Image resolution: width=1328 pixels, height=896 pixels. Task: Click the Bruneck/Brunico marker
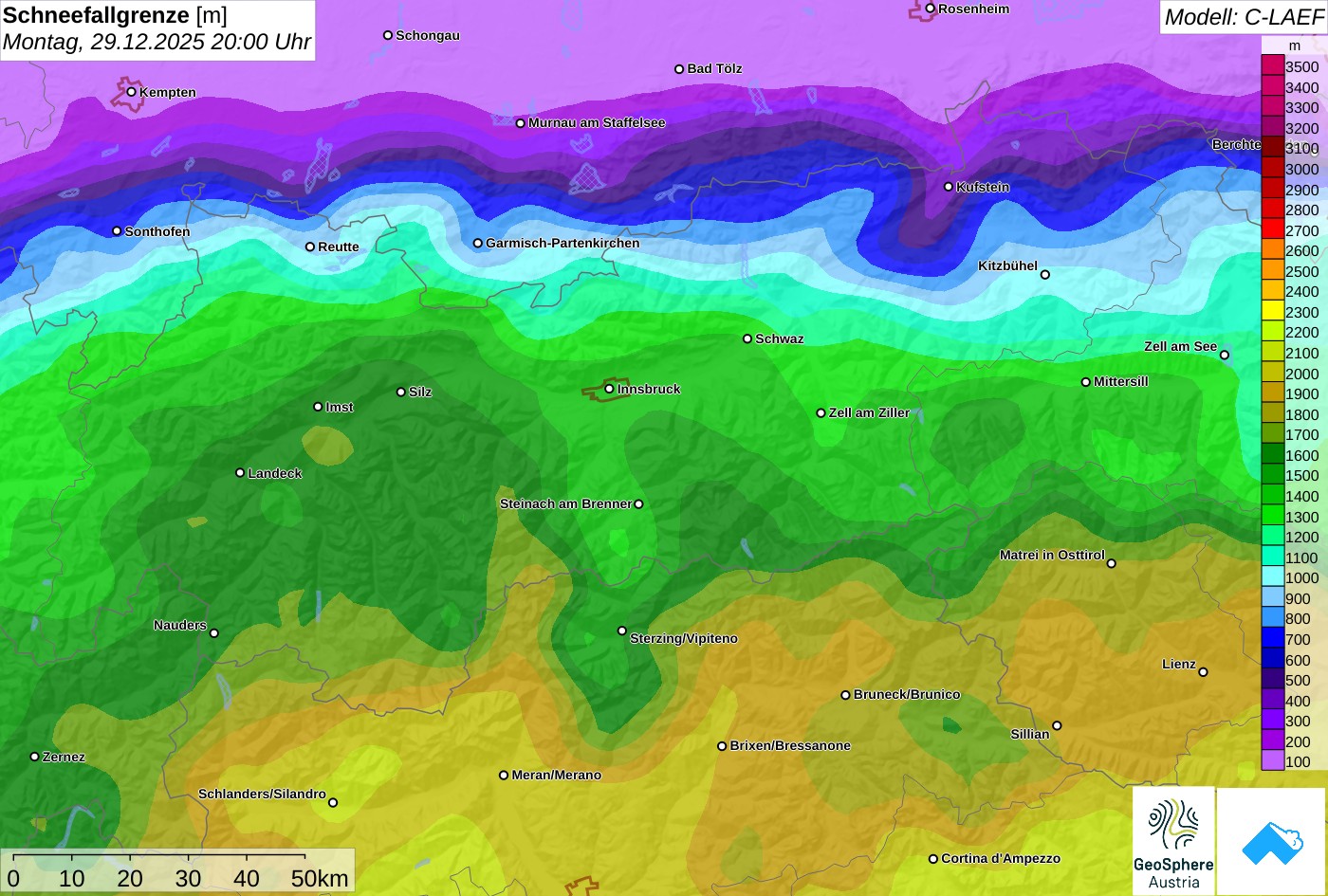tap(845, 695)
